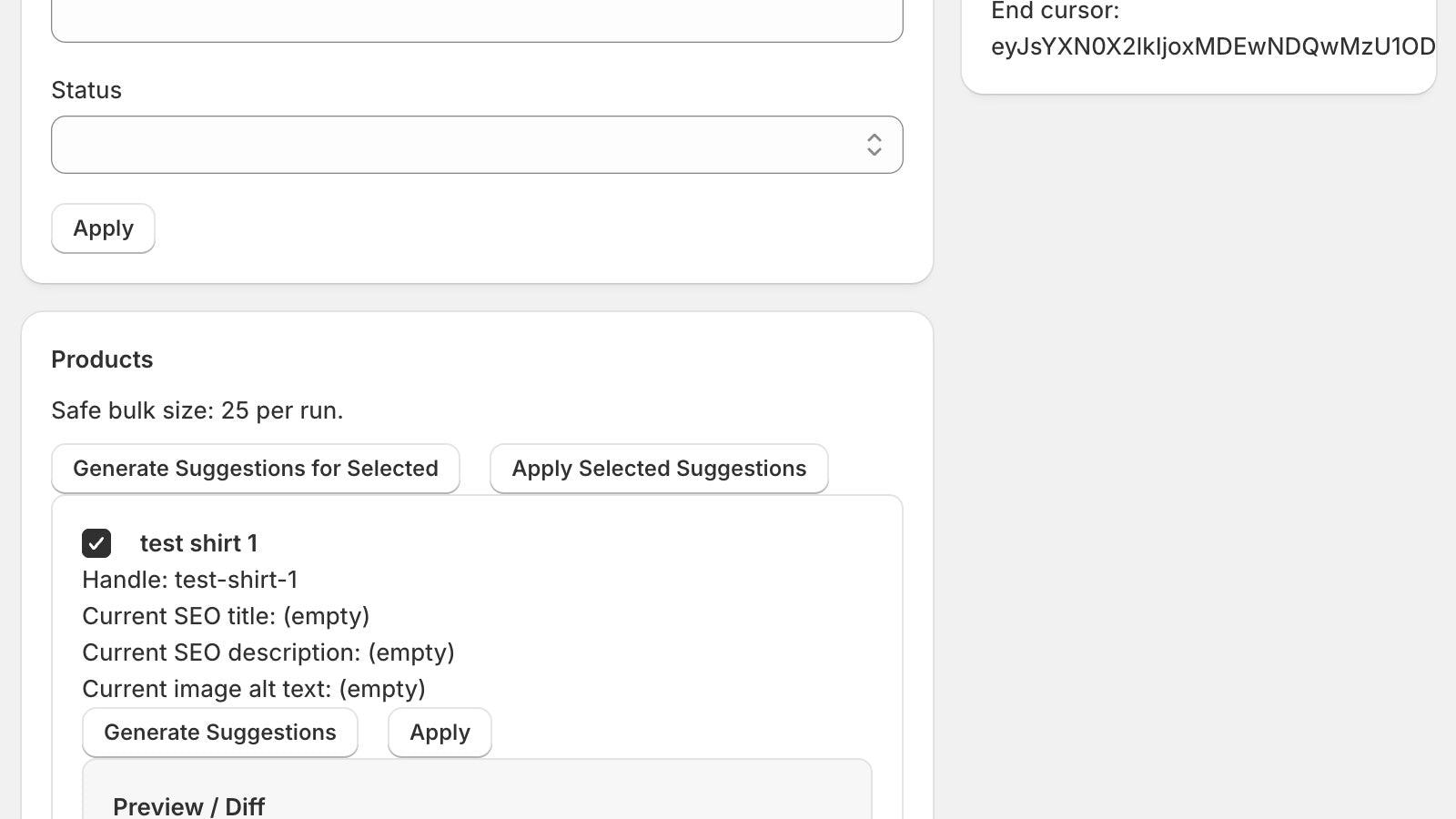Viewport: 1456px width, 819px height.
Task: Click the Current SEO title line
Action: point(226,616)
